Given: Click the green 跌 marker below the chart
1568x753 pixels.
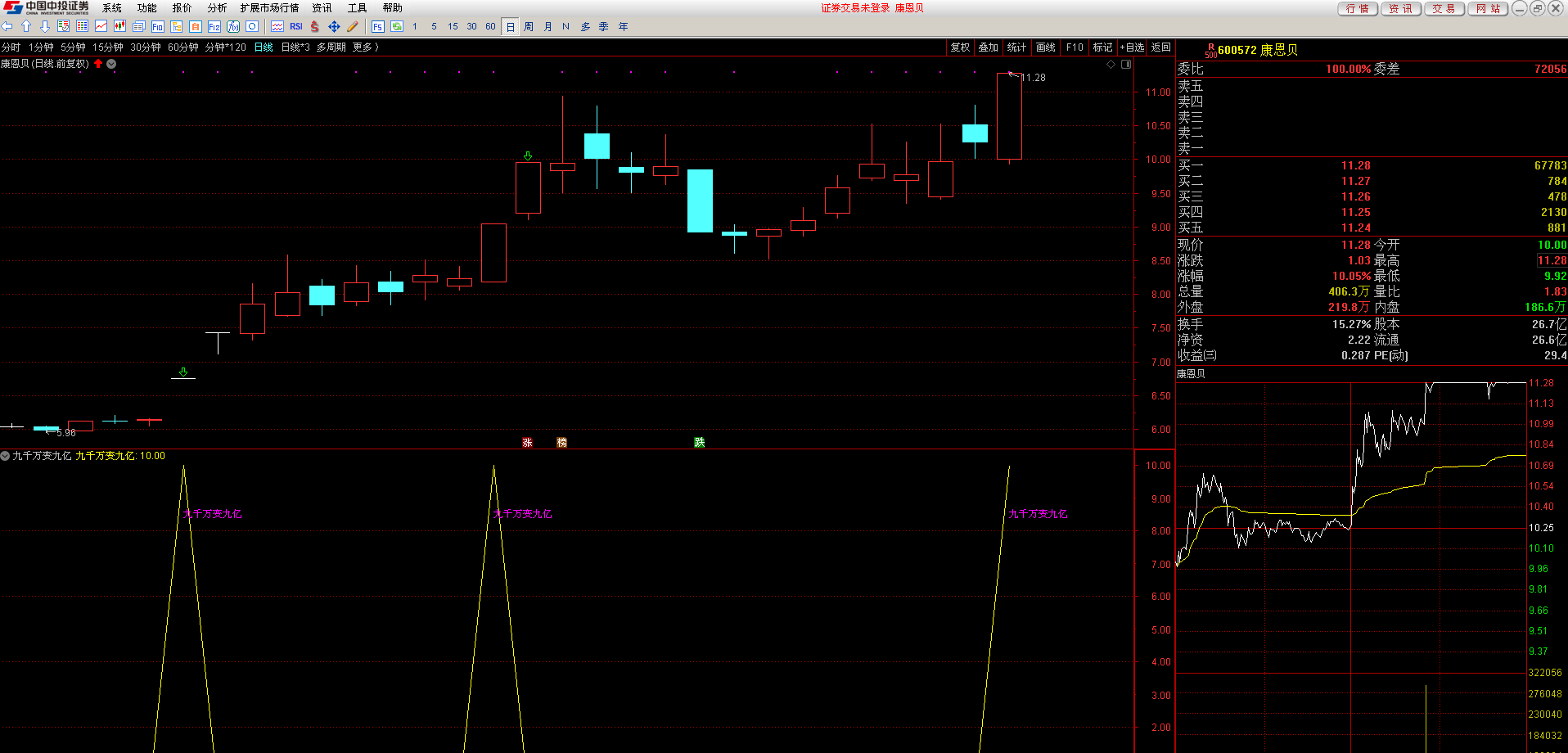Looking at the screenshot, I should coord(700,442).
